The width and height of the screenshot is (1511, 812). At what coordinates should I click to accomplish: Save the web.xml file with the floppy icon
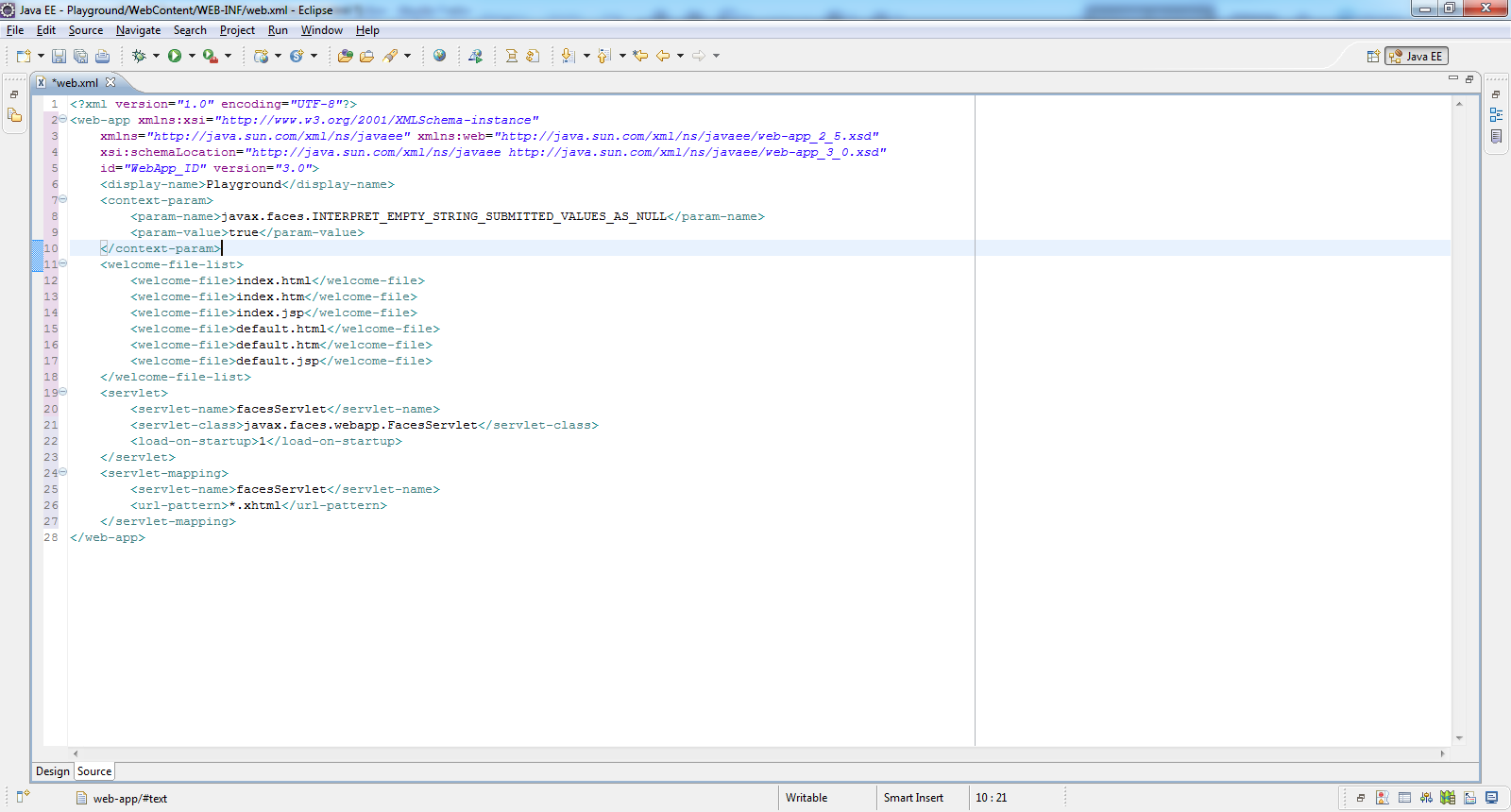click(59, 56)
